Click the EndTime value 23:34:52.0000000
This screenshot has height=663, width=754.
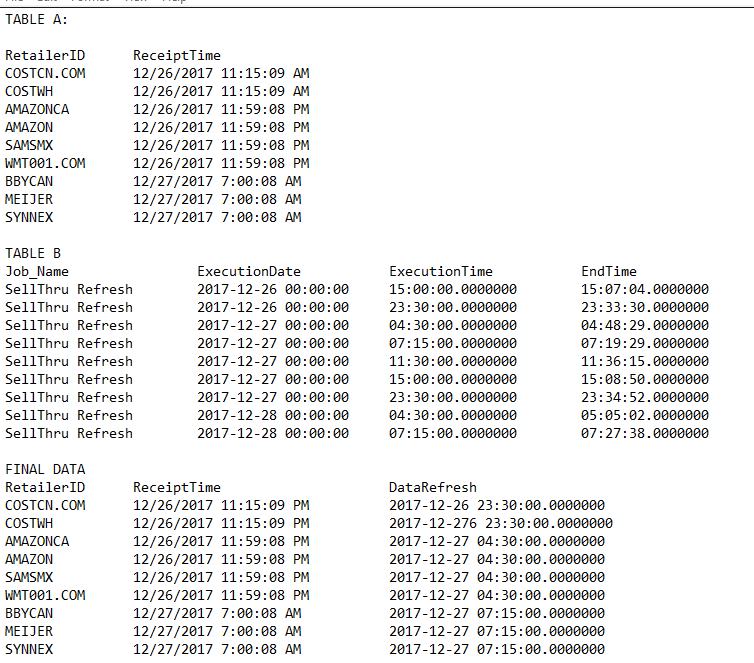point(645,397)
